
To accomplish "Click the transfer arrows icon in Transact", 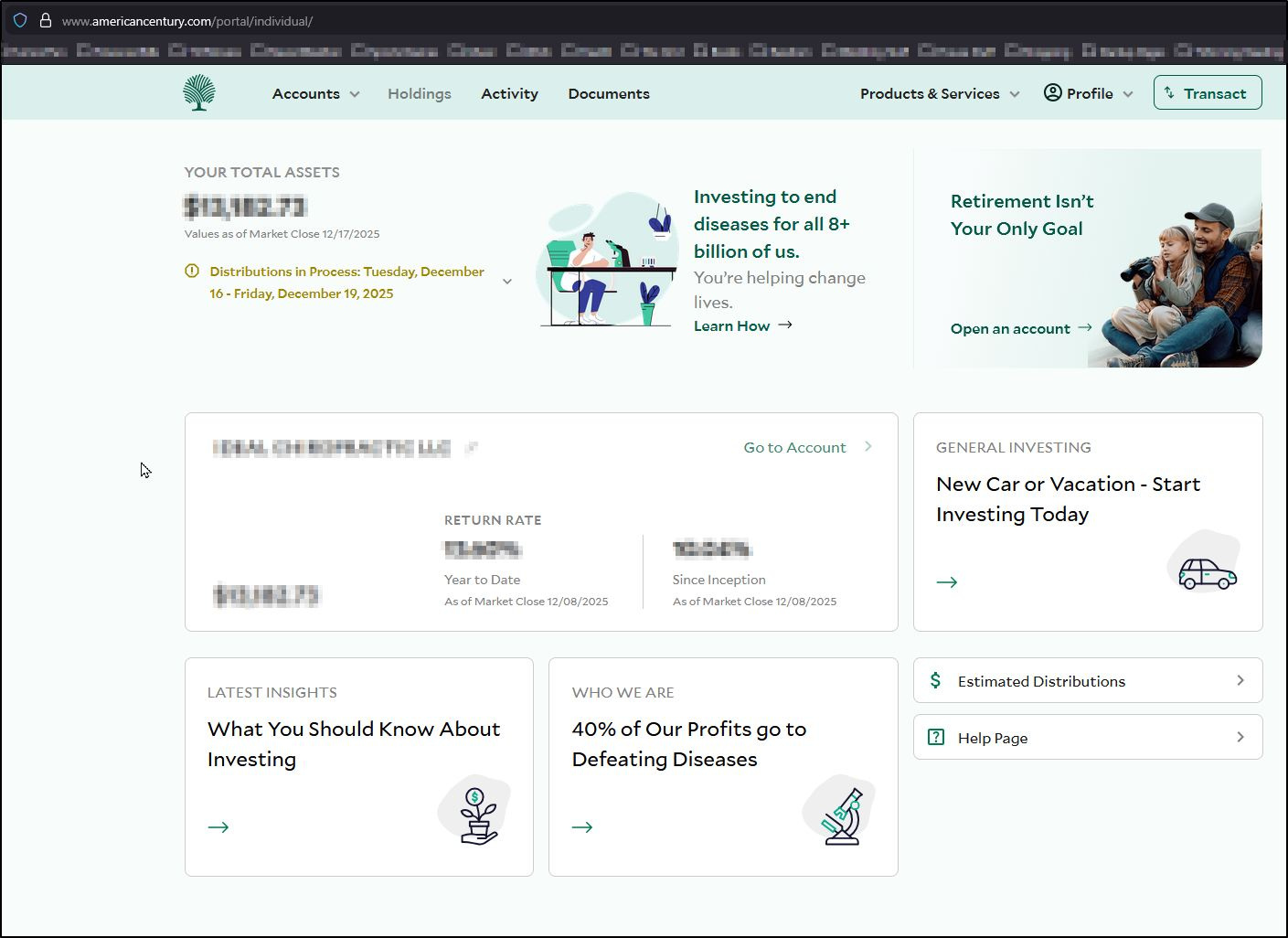I will point(1169,92).
